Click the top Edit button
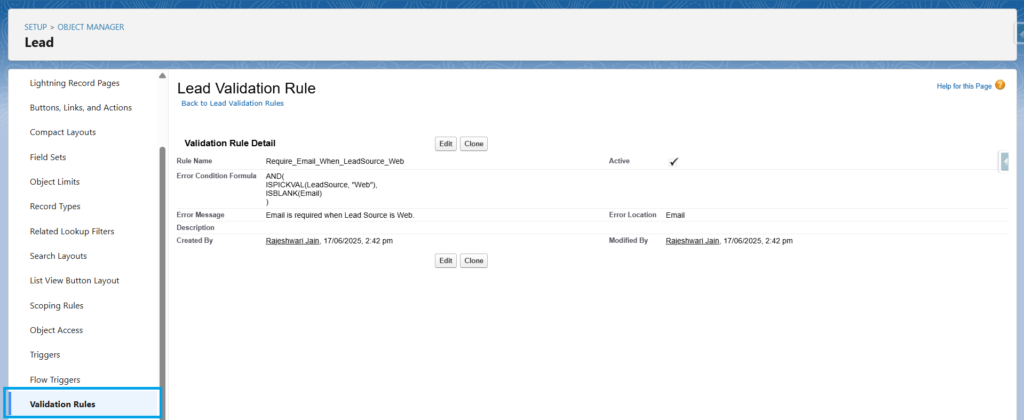Screen dimensions: 1024x420 446,144
